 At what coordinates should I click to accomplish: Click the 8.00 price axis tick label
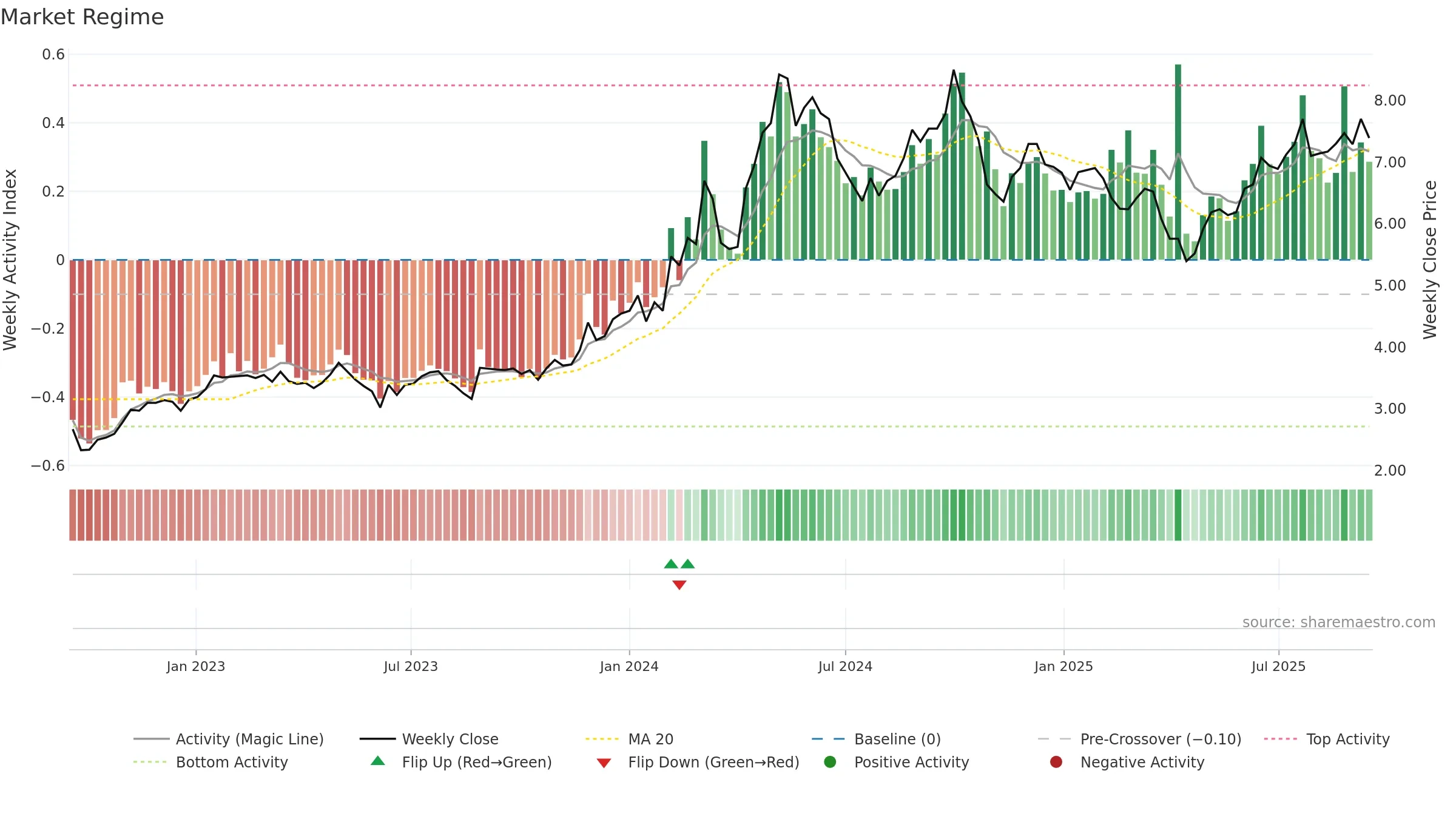click(x=1390, y=100)
